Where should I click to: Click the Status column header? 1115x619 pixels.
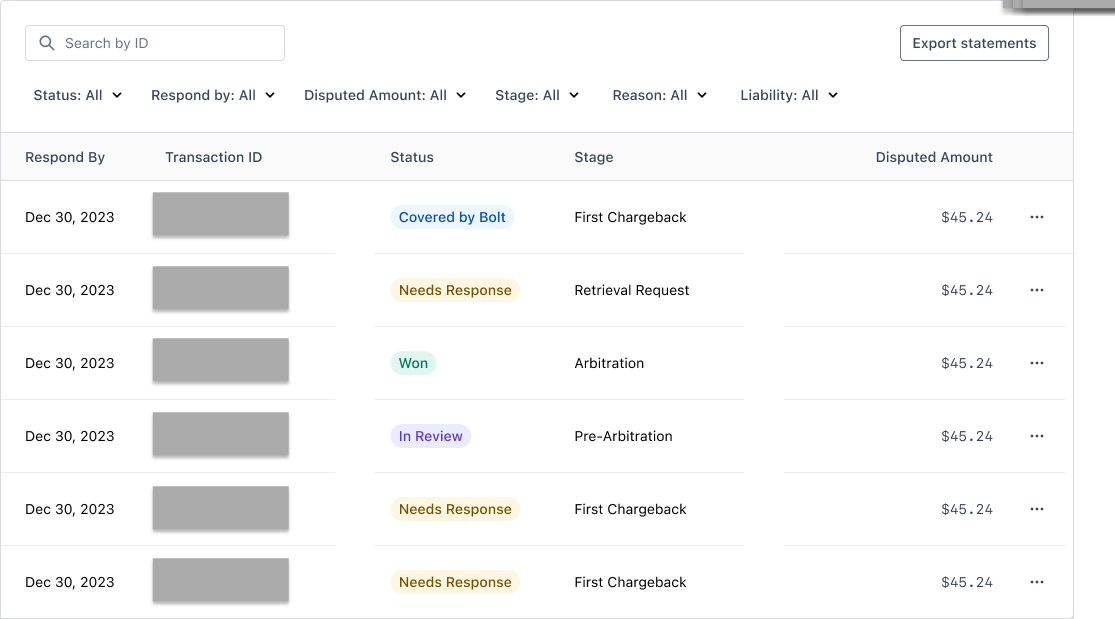coord(412,157)
